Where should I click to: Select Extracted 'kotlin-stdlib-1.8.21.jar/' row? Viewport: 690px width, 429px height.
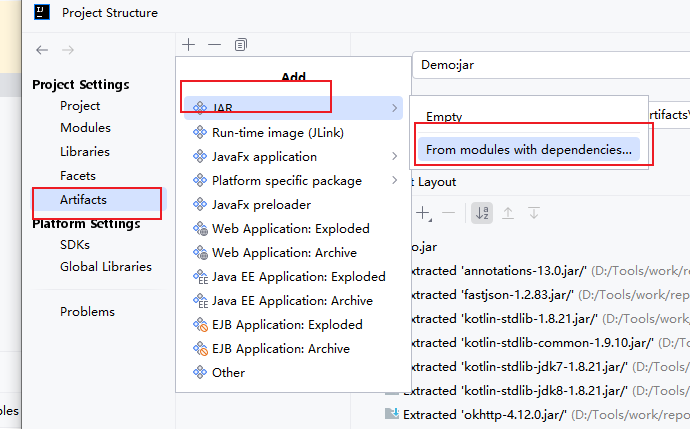pyautogui.click(x=550, y=319)
